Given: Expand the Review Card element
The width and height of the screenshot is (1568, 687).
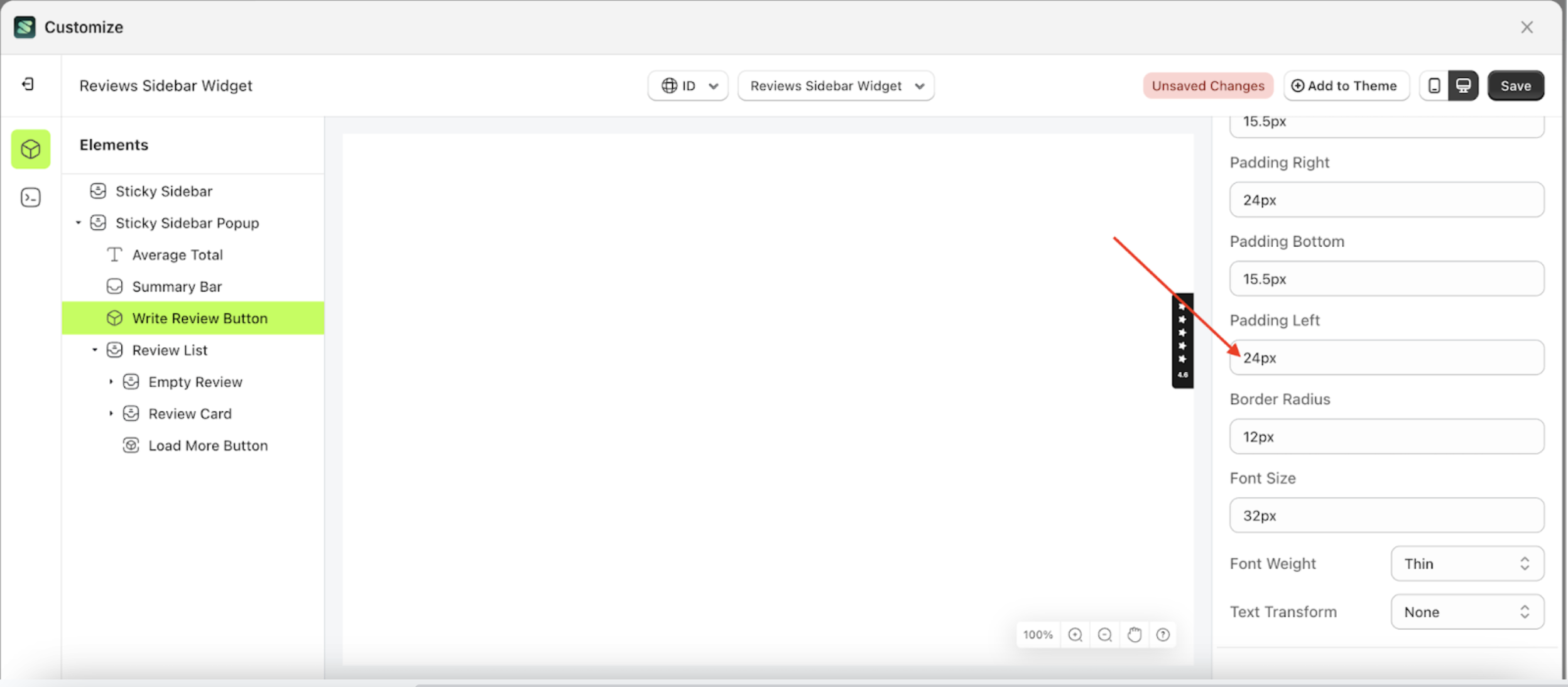Looking at the screenshot, I should pos(112,413).
